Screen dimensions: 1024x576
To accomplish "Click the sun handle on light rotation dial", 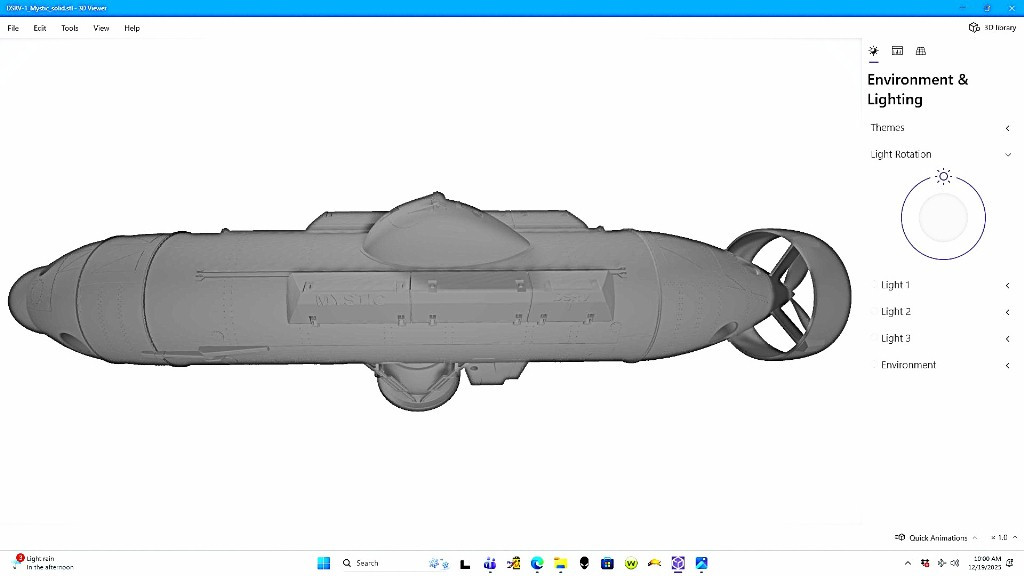I will [x=943, y=177].
